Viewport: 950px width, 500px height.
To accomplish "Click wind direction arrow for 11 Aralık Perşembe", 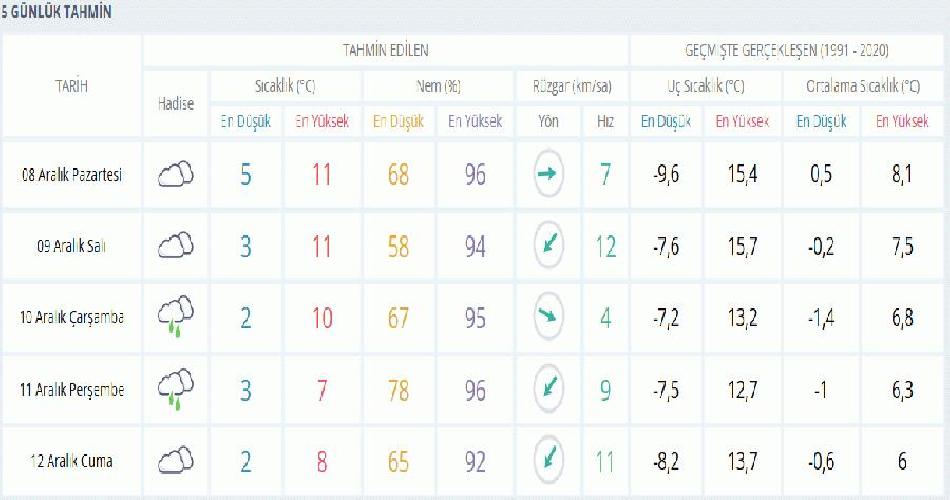I will point(548,389).
